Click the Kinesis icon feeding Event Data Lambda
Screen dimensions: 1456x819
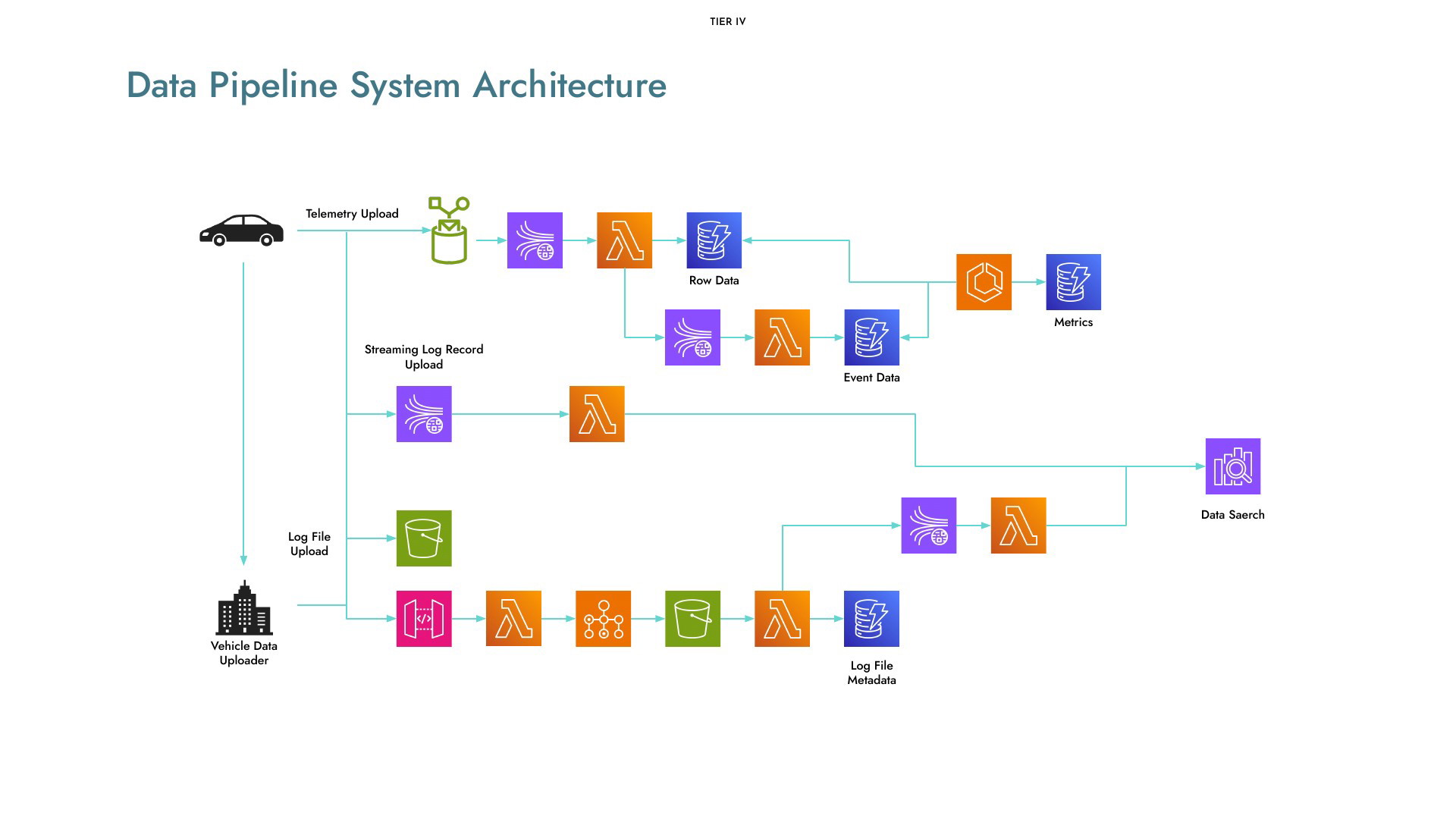click(692, 337)
